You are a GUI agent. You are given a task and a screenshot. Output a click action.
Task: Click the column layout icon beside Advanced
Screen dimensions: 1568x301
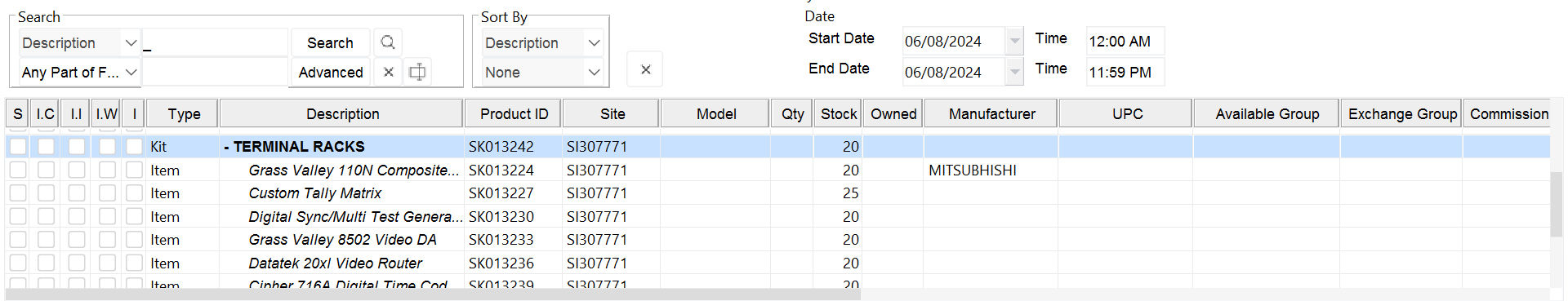tap(417, 72)
